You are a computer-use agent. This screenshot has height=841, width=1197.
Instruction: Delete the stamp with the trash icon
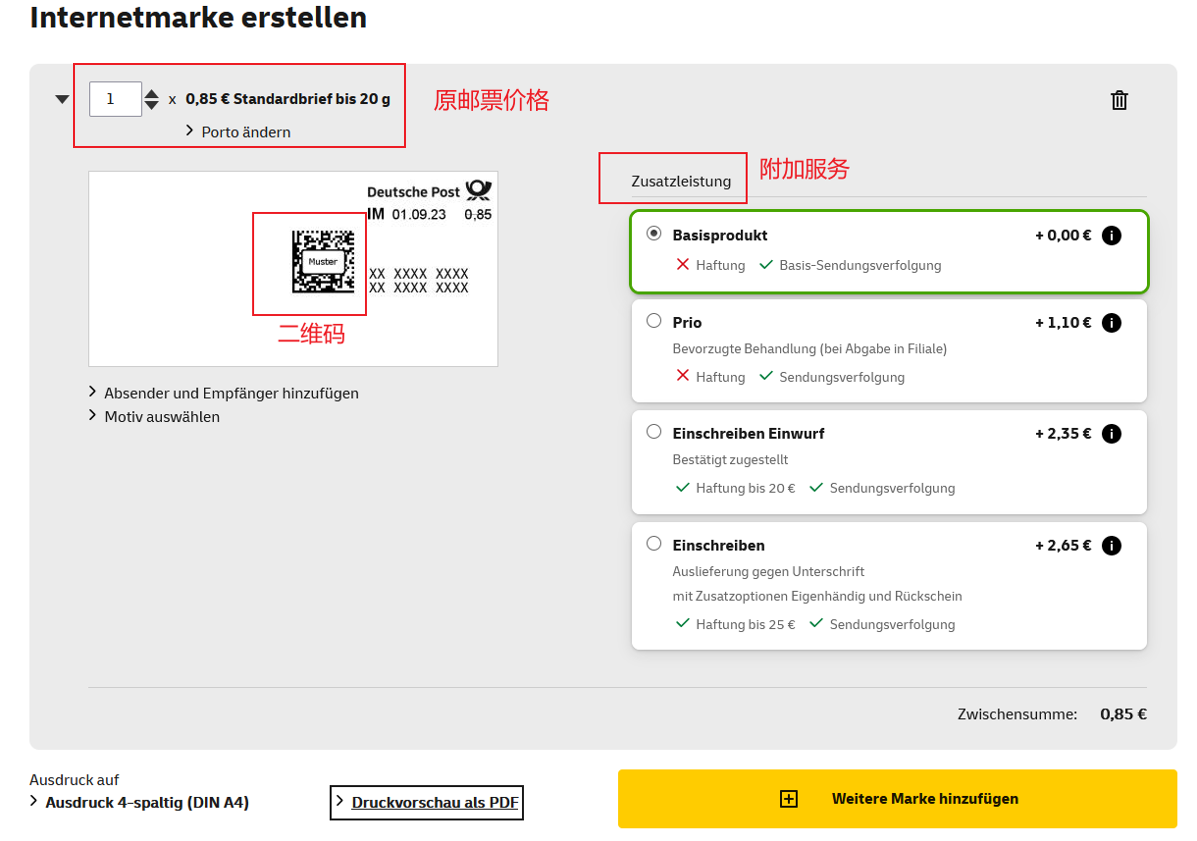pyautogui.click(x=1118, y=100)
